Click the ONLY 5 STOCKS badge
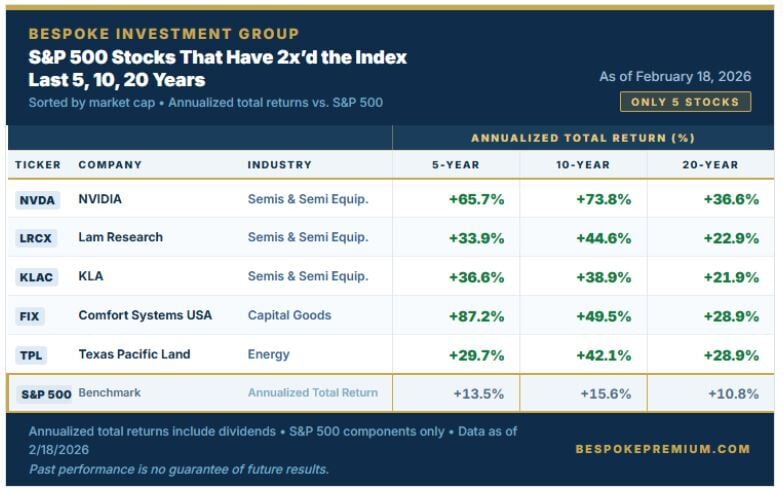The image size is (783, 496). tap(685, 102)
